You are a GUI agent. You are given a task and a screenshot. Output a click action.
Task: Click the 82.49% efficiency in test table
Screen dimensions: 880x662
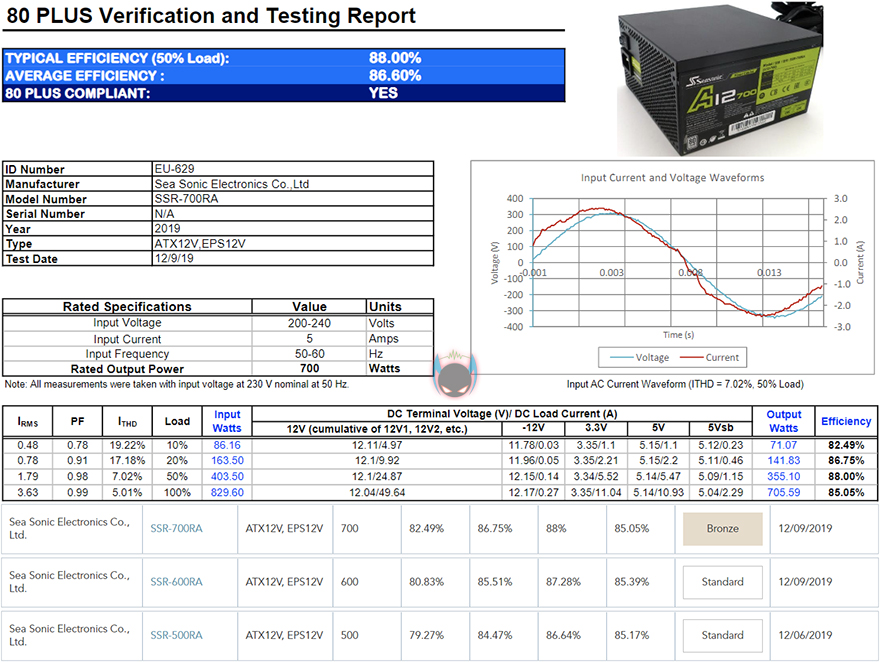tap(846, 445)
